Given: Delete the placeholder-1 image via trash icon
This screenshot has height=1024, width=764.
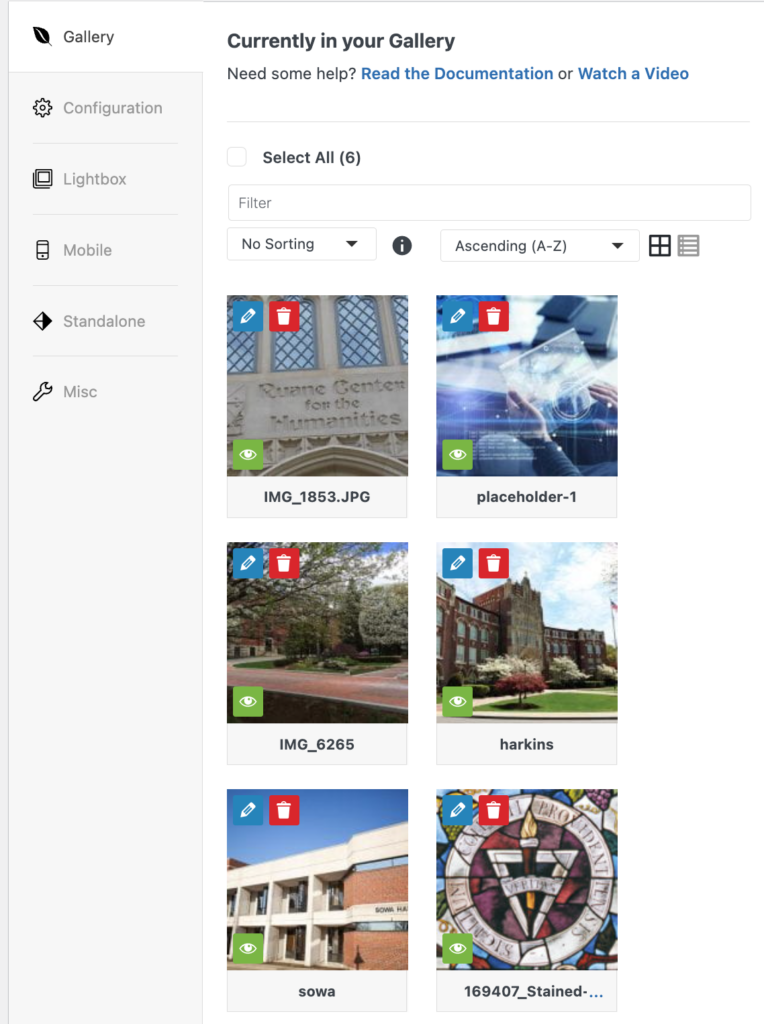Looking at the screenshot, I should pos(493,316).
